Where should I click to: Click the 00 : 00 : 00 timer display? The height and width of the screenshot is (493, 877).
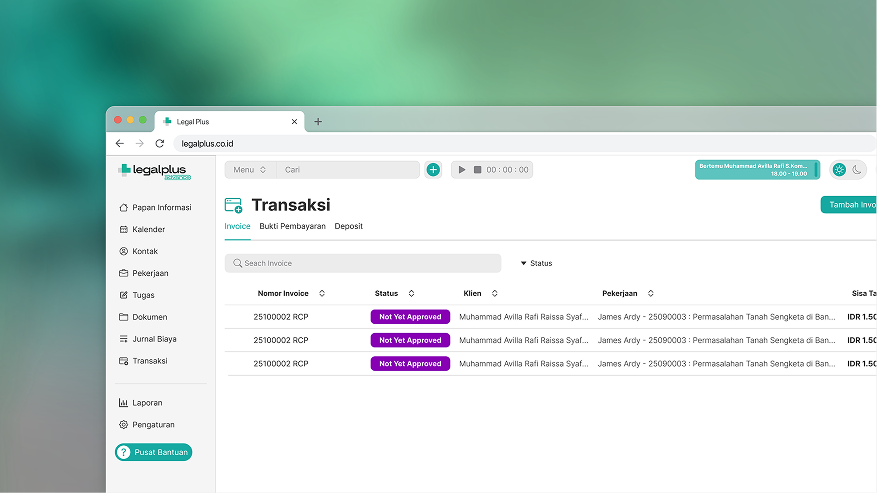[507, 170]
